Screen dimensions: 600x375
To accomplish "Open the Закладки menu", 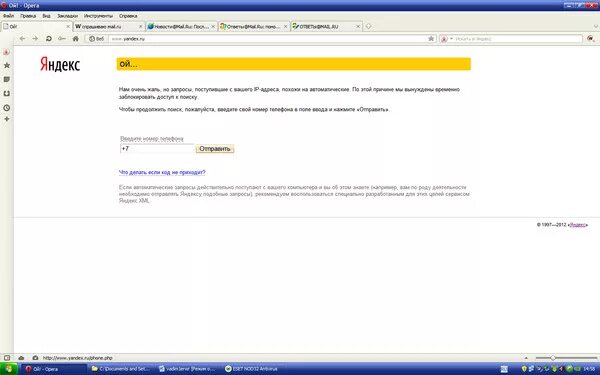I will pos(67,16).
